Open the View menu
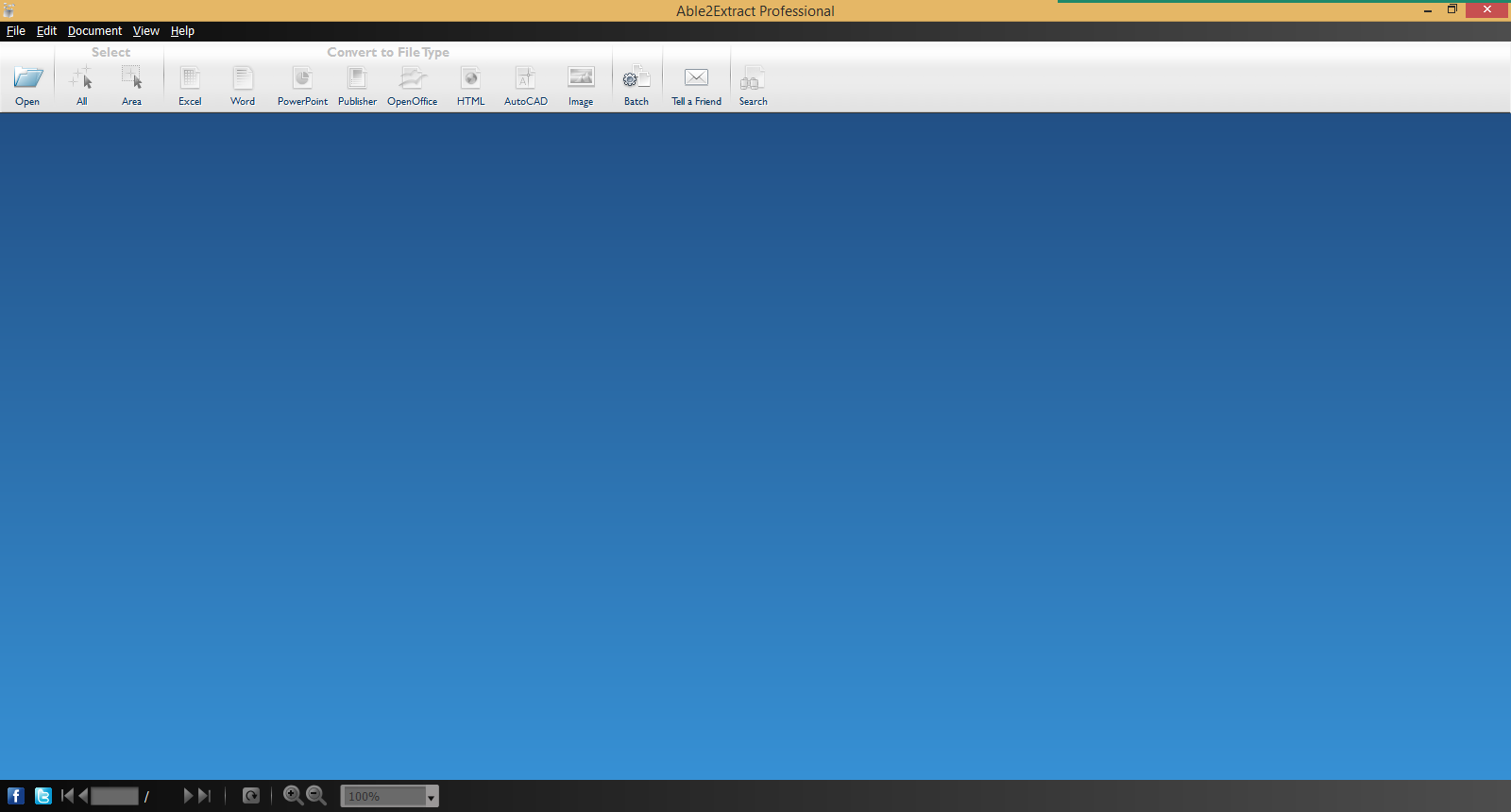This screenshot has width=1511, height=812. [146, 31]
